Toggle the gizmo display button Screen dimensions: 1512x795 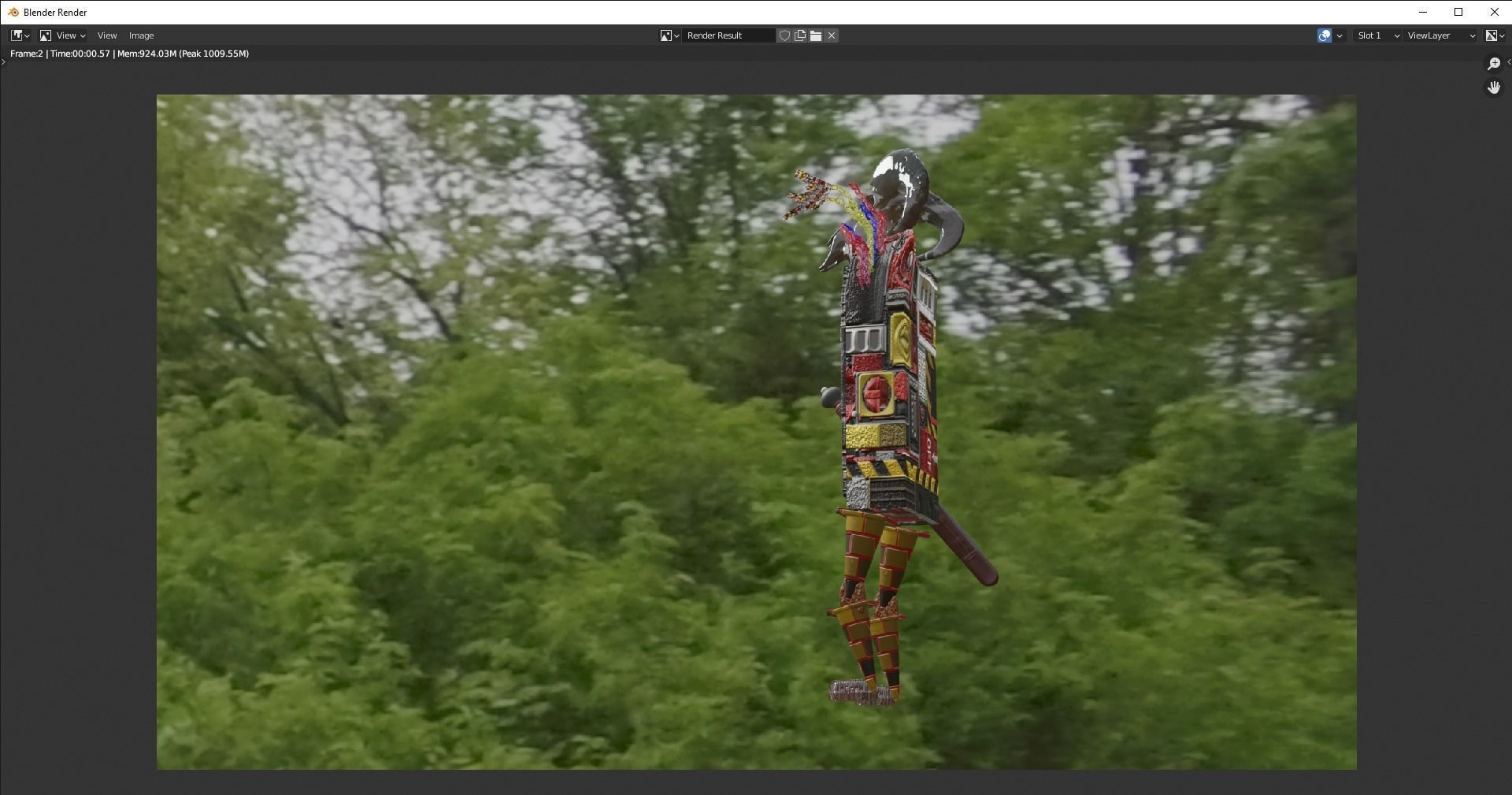click(1325, 35)
